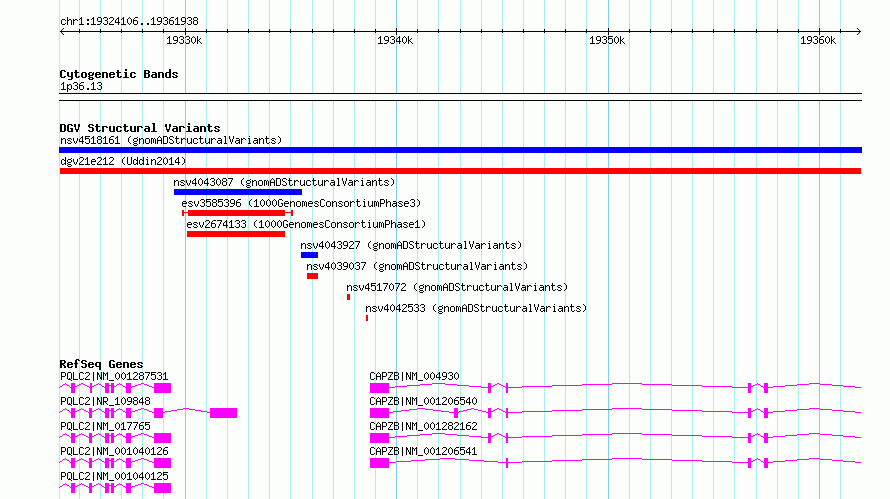Click the gene glyph under PQLC2|NM_001040125
The image size is (890, 499).
tap(115, 488)
